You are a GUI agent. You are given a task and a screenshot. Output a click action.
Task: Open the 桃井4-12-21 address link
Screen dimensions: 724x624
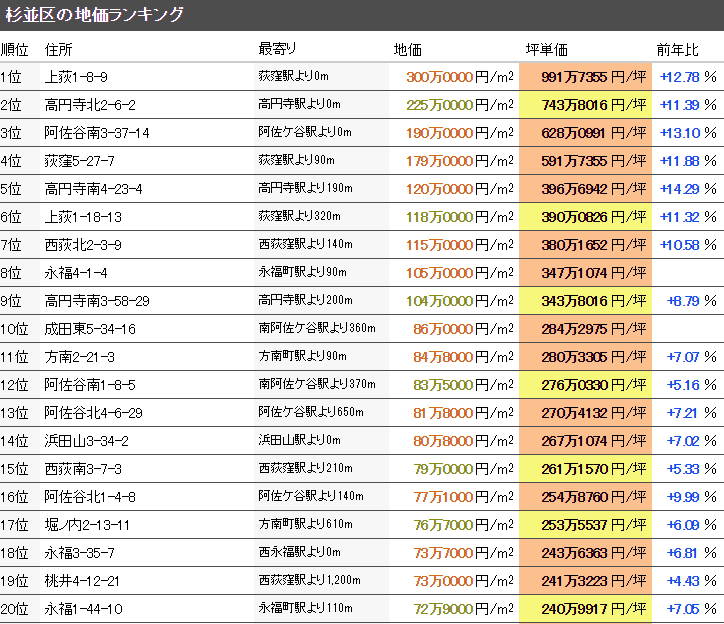[x=83, y=581]
